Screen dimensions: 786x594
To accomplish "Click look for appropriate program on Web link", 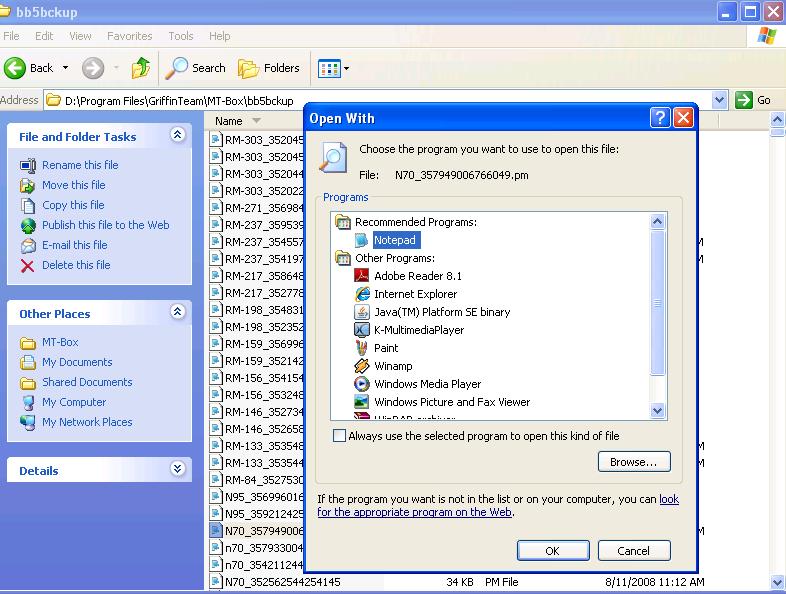I will click(x=415, y=512).
